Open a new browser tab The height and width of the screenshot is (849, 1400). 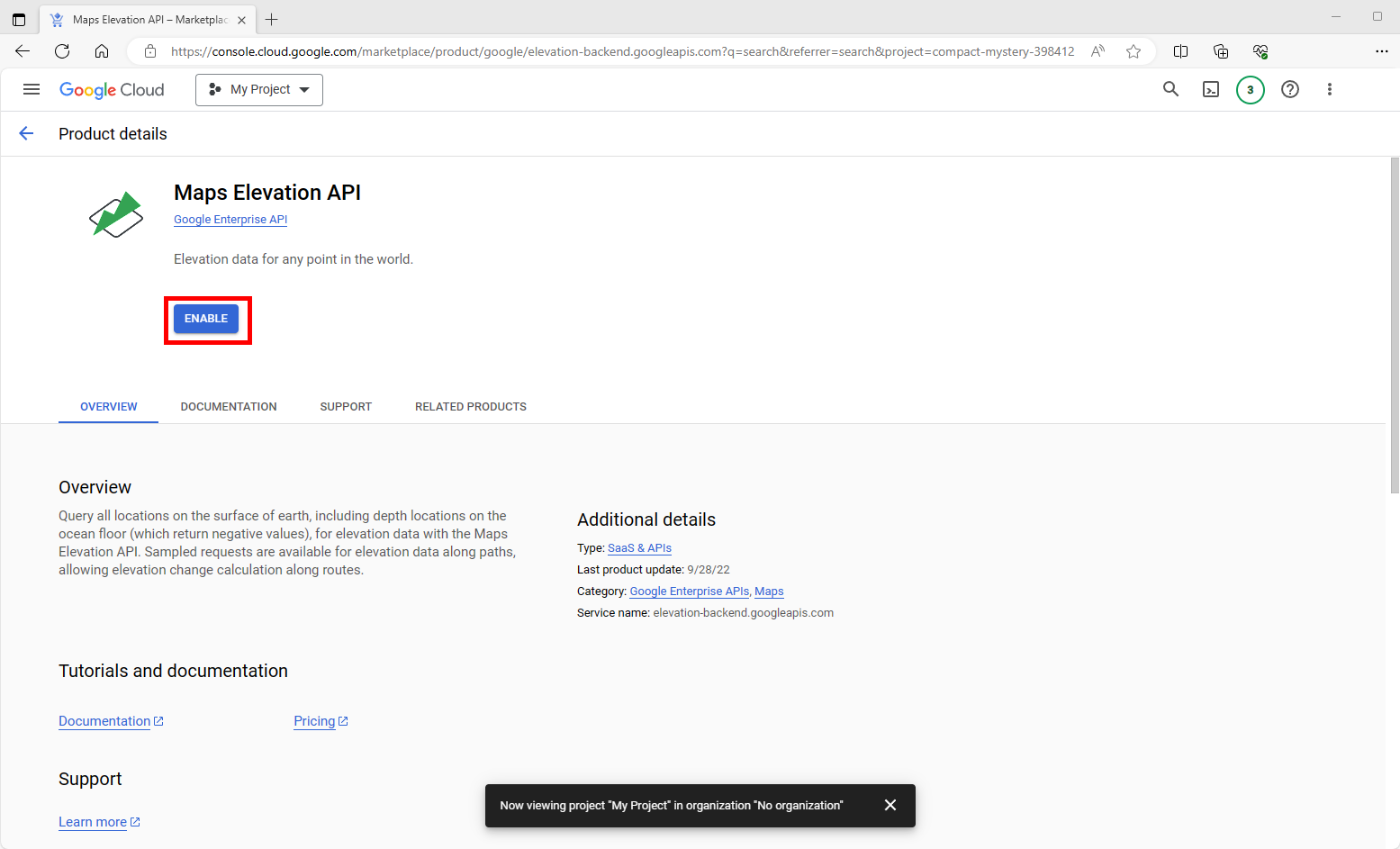(x=271, y=19)
